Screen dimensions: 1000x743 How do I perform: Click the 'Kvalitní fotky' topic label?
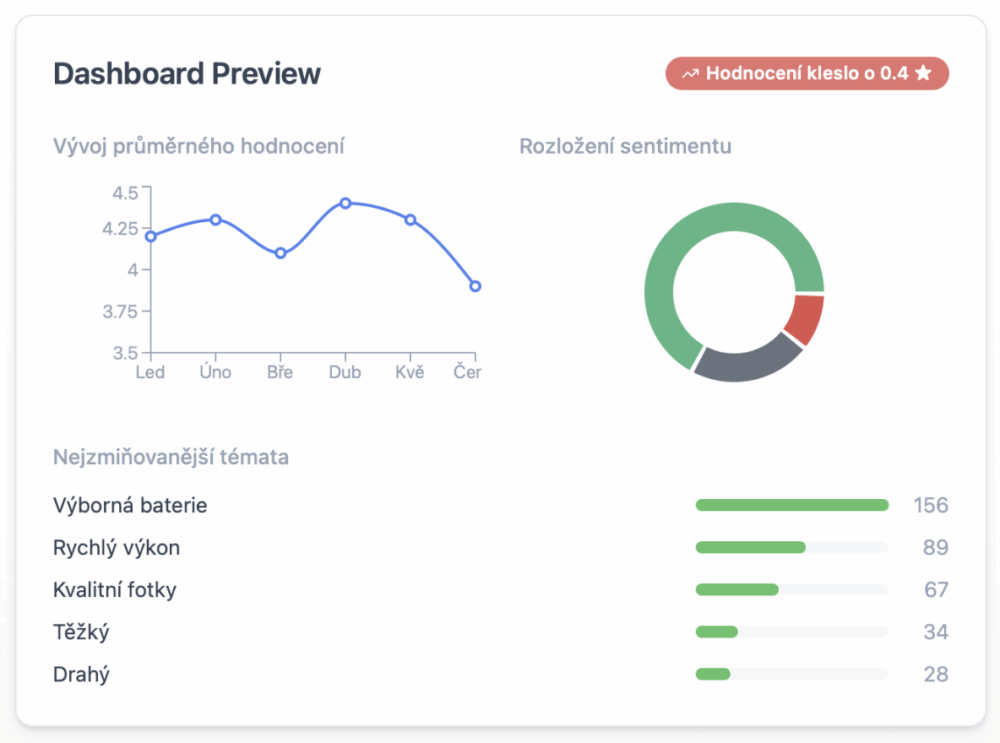tap(114, 590)
